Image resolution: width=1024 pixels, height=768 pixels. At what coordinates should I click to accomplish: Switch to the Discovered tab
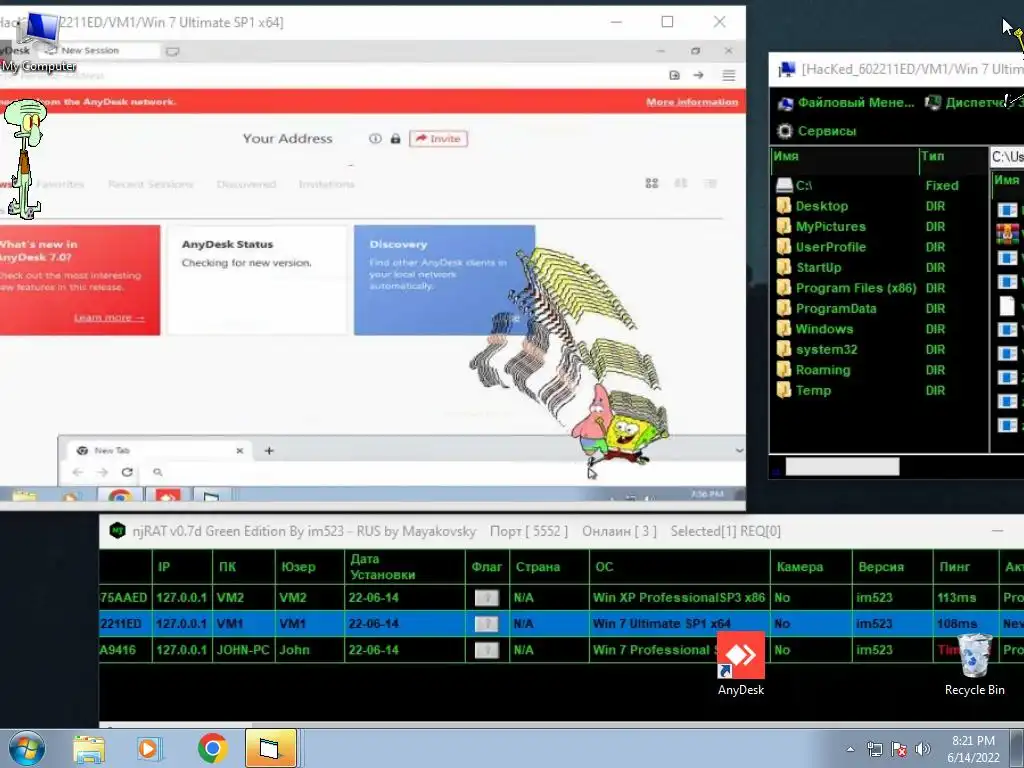point(246,184)
